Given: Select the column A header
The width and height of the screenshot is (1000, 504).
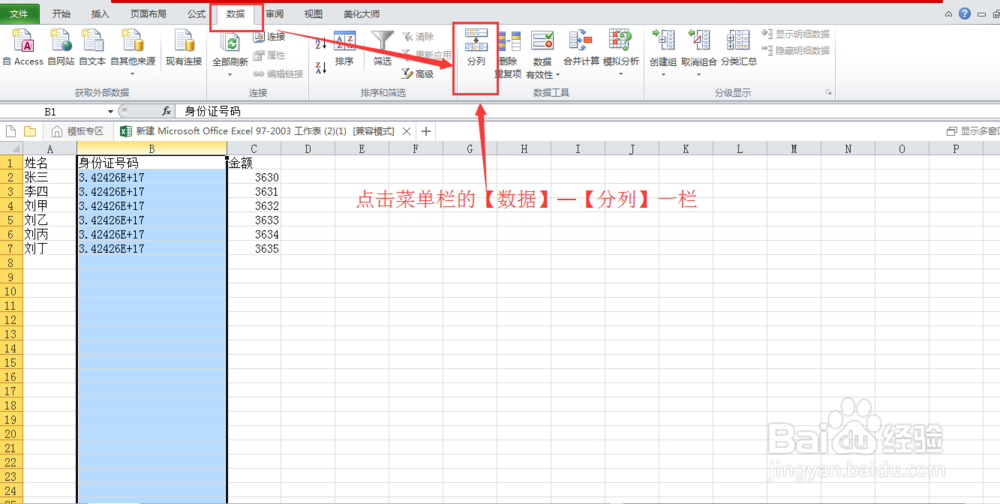Looking at the screenshot, I should [x=50, y=149].
